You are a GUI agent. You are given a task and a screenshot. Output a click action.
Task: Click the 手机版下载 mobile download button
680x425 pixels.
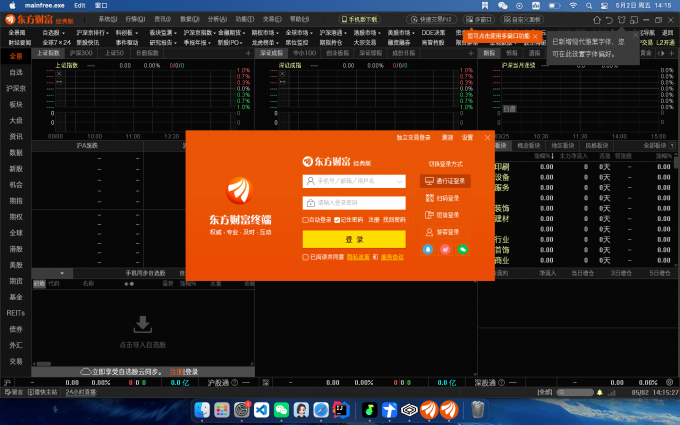point(360,19)
